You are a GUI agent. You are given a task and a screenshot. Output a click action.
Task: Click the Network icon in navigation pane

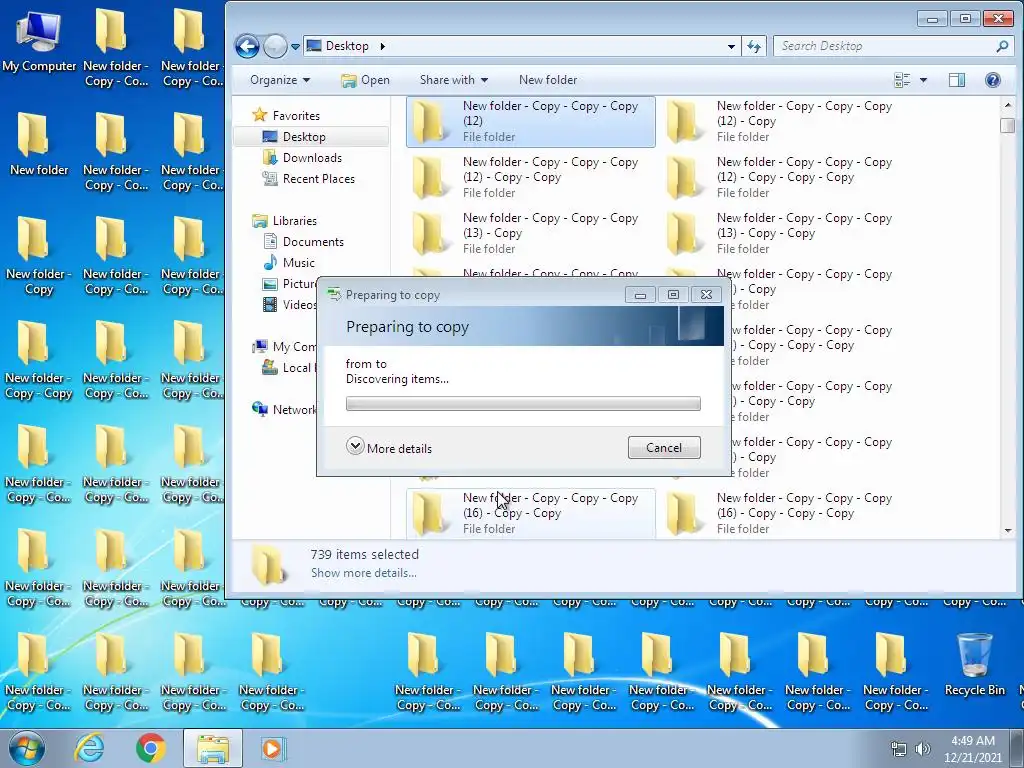point(260,409)
